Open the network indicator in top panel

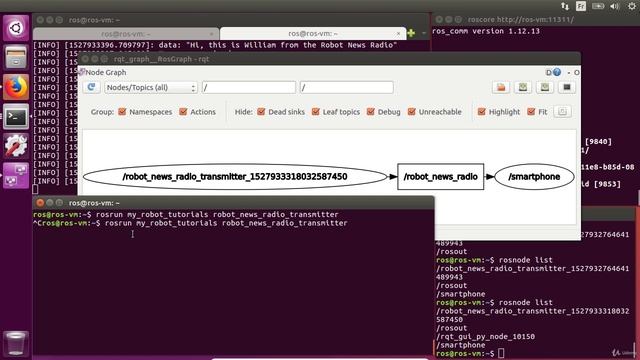565,6
